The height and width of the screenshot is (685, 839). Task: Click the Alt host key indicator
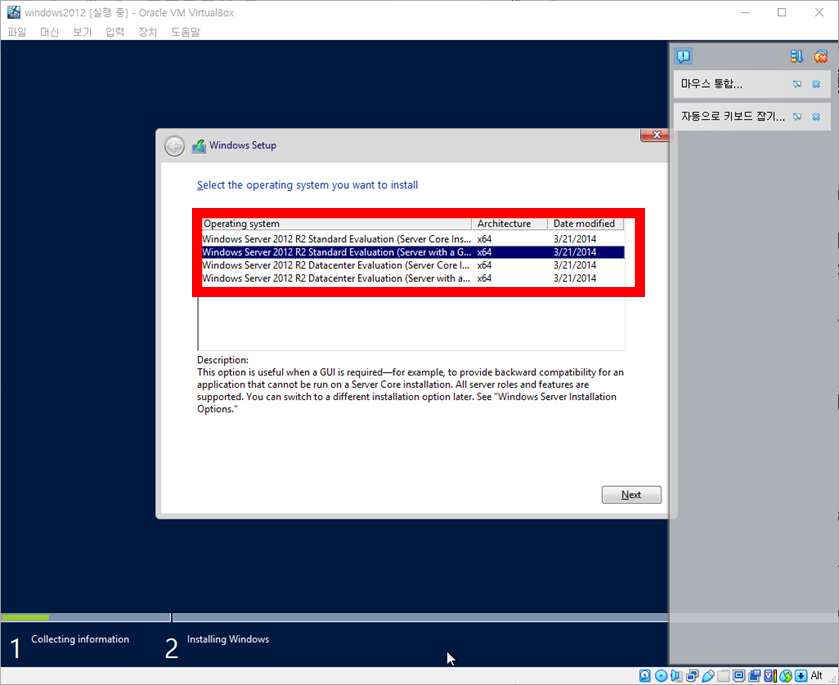[817, 675]
